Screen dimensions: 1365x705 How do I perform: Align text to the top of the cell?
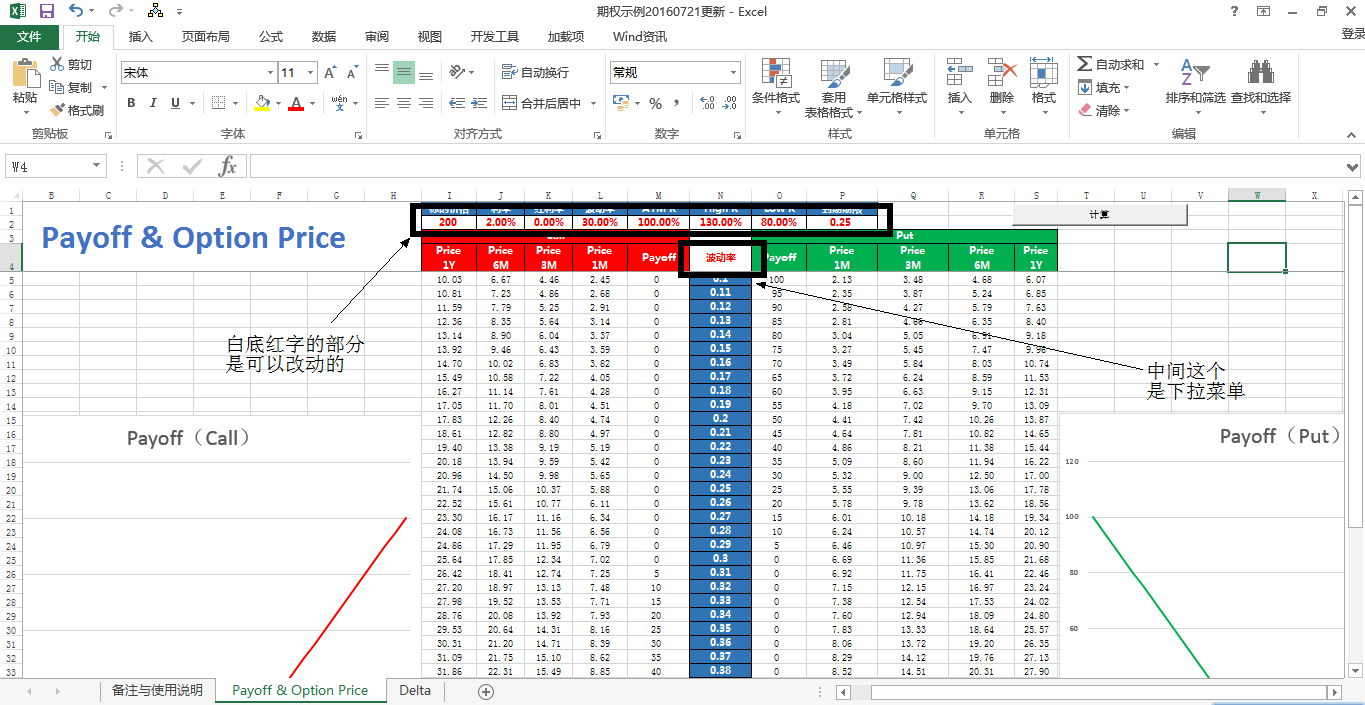[x=381, y=72]
